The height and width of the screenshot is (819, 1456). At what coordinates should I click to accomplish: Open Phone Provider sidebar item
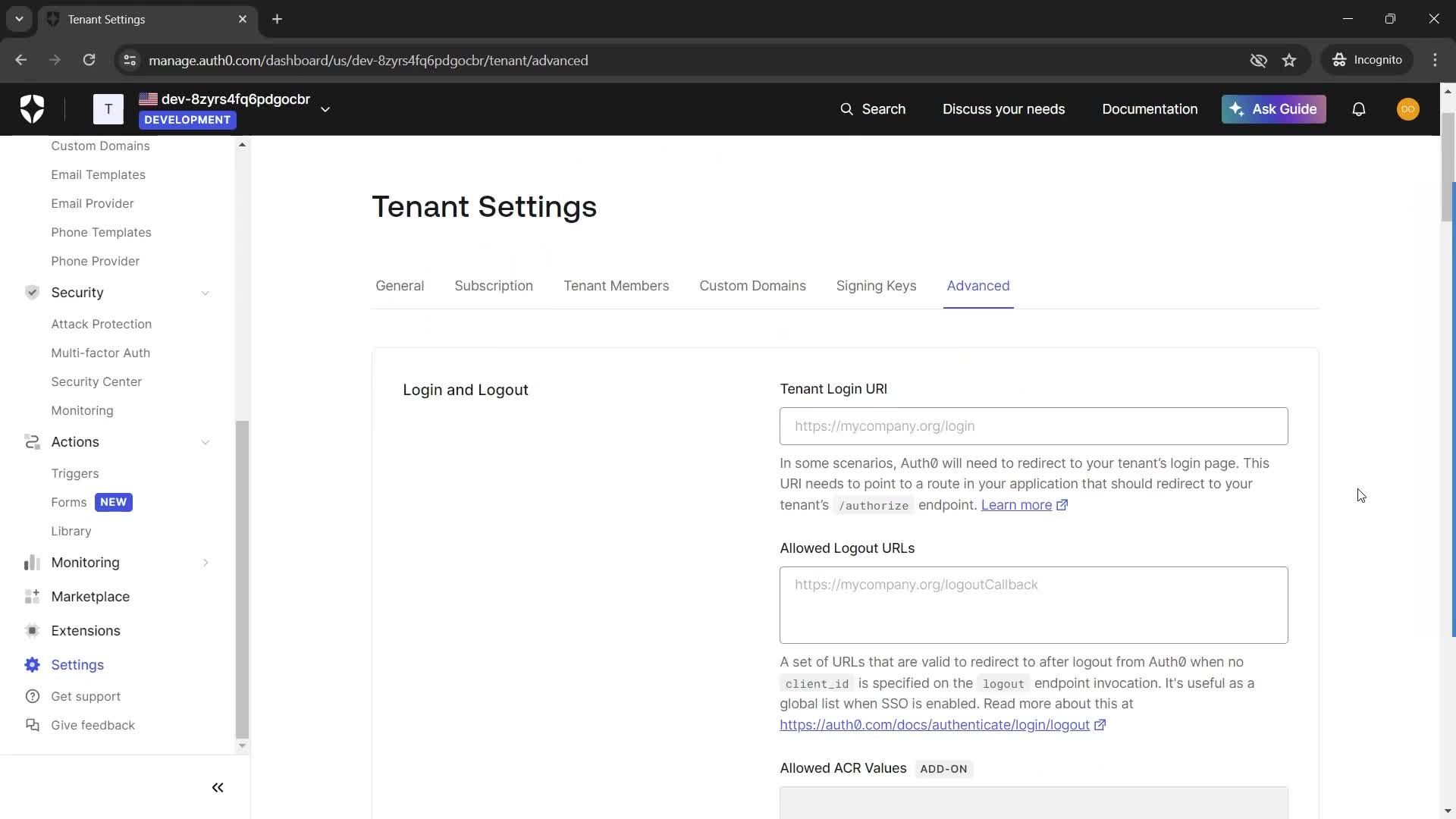[95, 261]
